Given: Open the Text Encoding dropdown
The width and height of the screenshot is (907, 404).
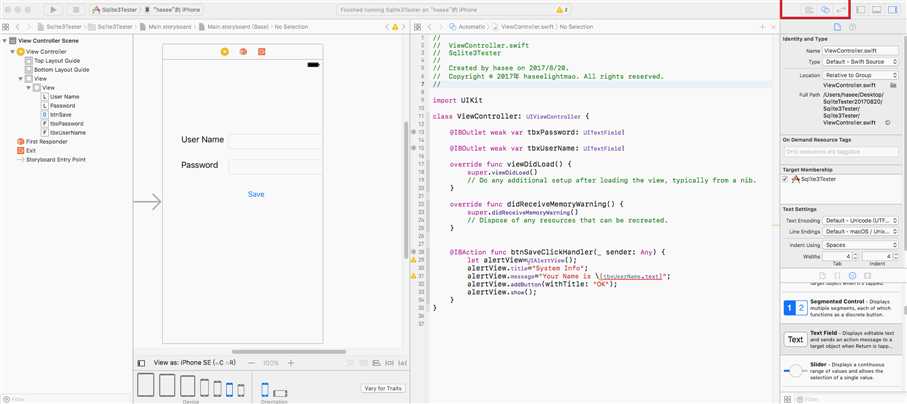Looking at the screenshot, I should [860, 221].
